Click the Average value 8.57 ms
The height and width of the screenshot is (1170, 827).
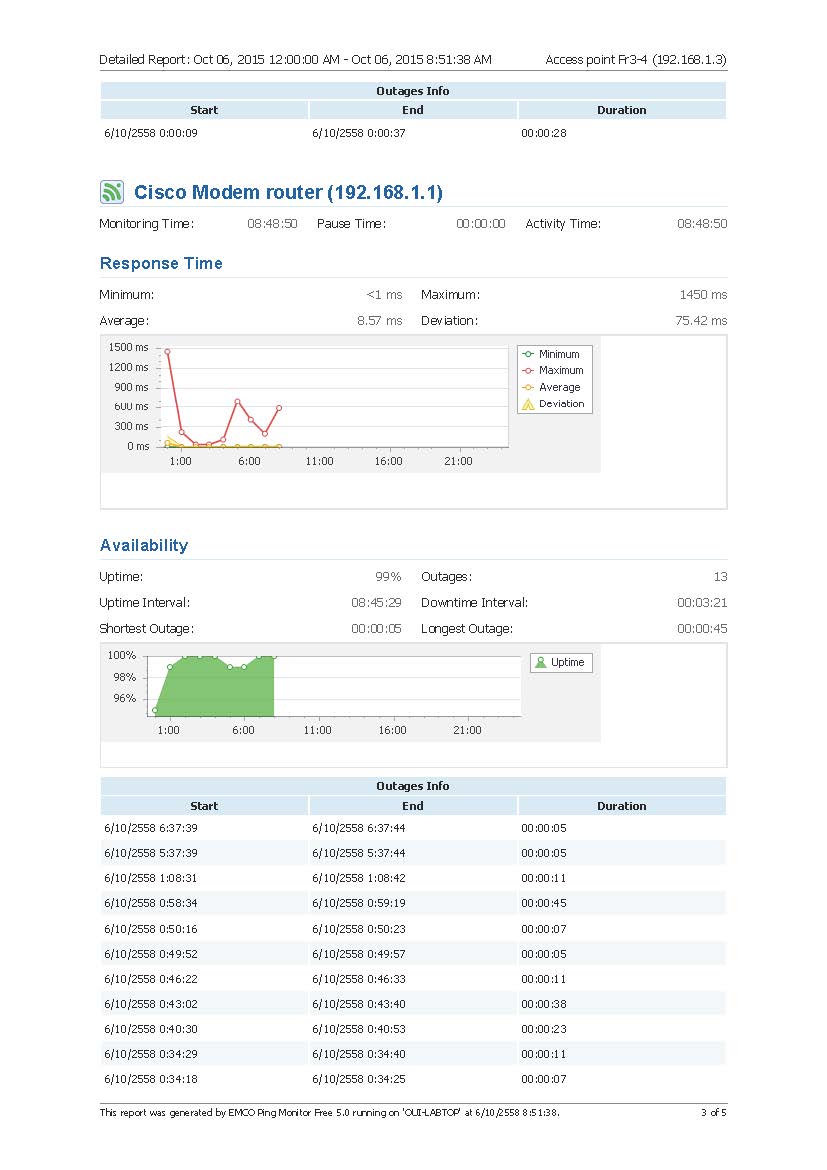coord(379,321)
